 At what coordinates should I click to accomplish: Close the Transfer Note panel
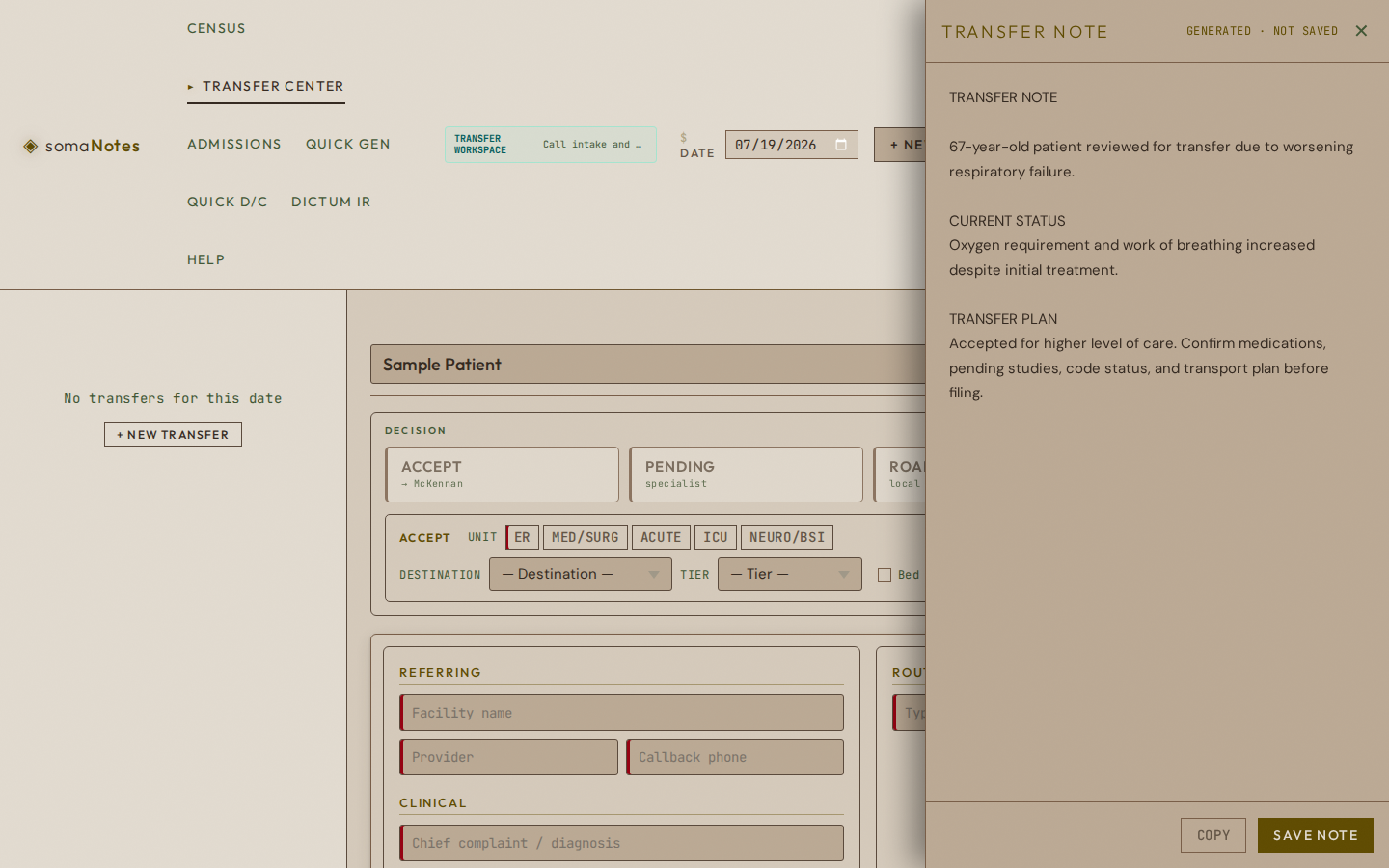click(x=1361, y=31)
